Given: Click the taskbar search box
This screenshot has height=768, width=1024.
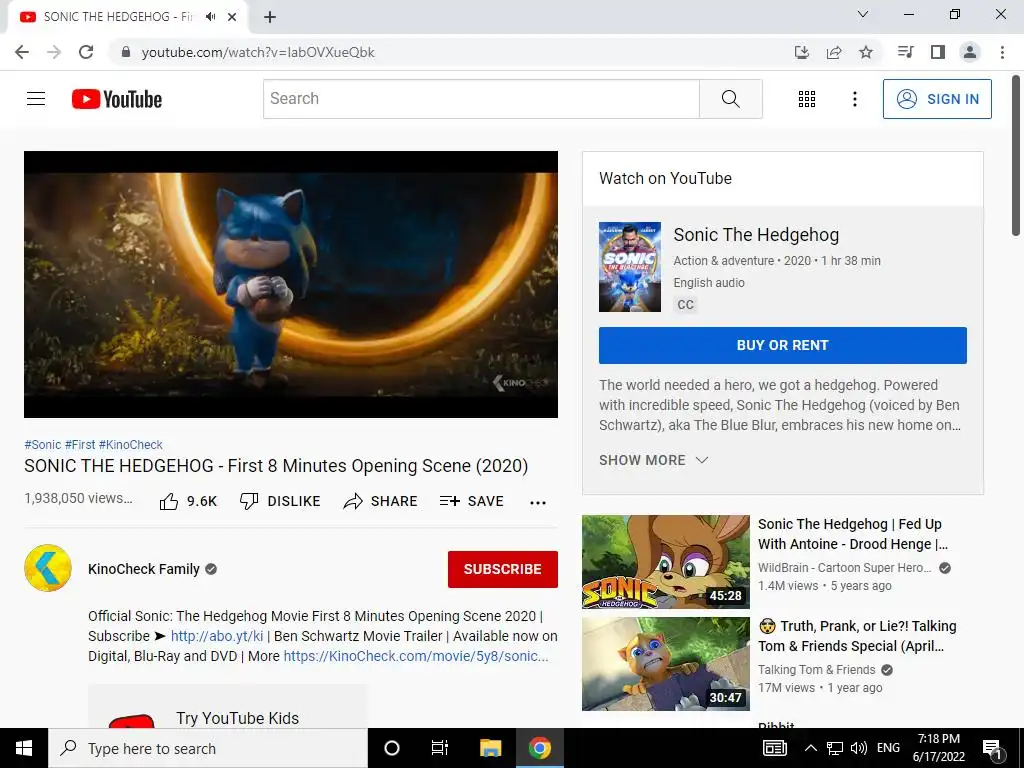Looking at the screenshot, I should (x=208, y=748).
